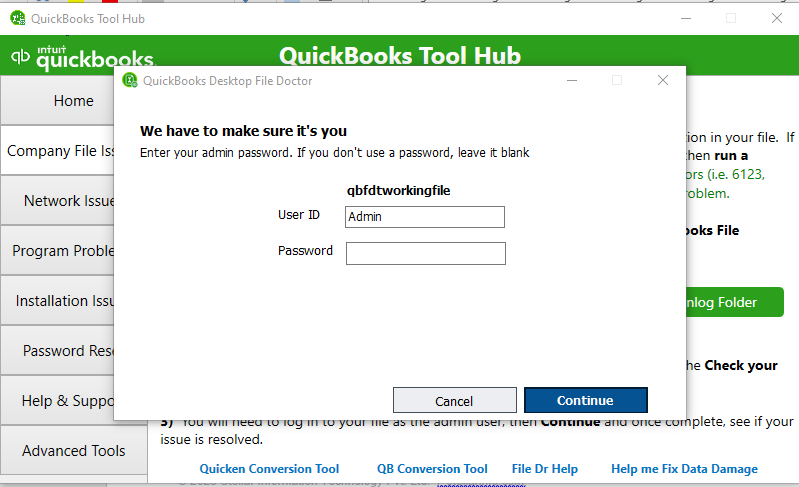Click the File Doctor title bar icon
799x487 pixels.
[x=130, y=80]
